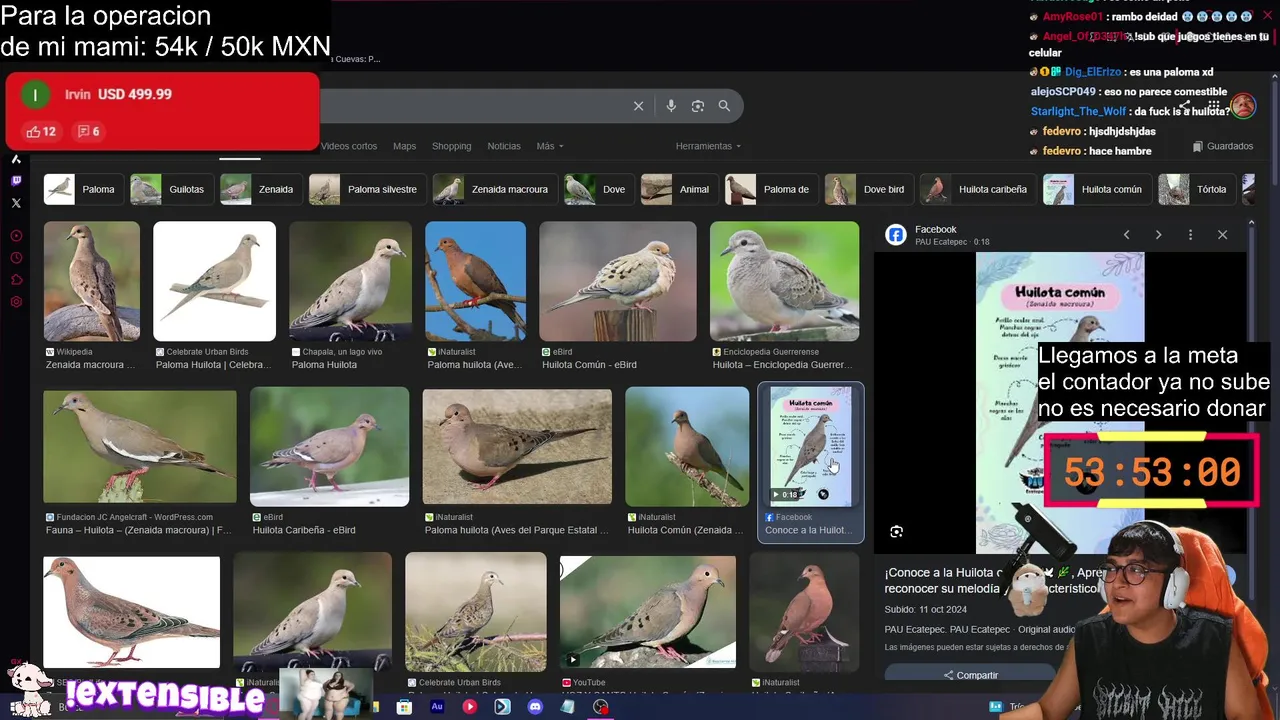This screenshot has width=1280, height=720.
Task: Click 'PAU Ecatepec · 0:18' source text
Action: (952, 242)
